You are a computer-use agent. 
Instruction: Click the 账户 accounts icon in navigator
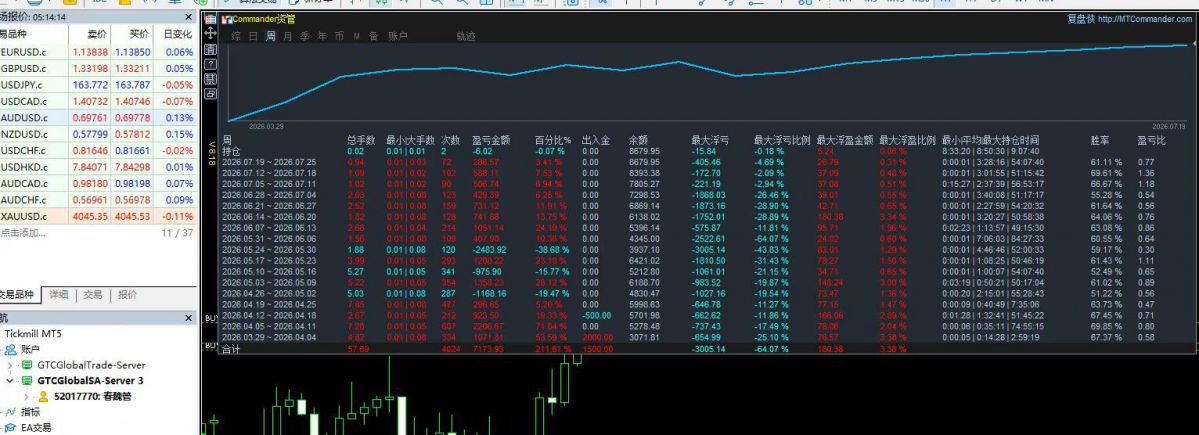tap(11, 349)
